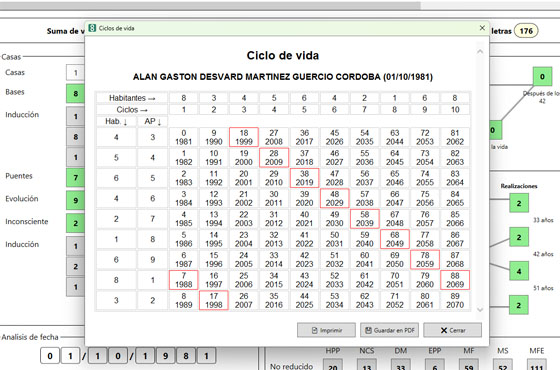This screenshot has height=370, width=560.
Task: Click the Ciclo de vida title
Action: pyautogui.click(x=282, y=55)
